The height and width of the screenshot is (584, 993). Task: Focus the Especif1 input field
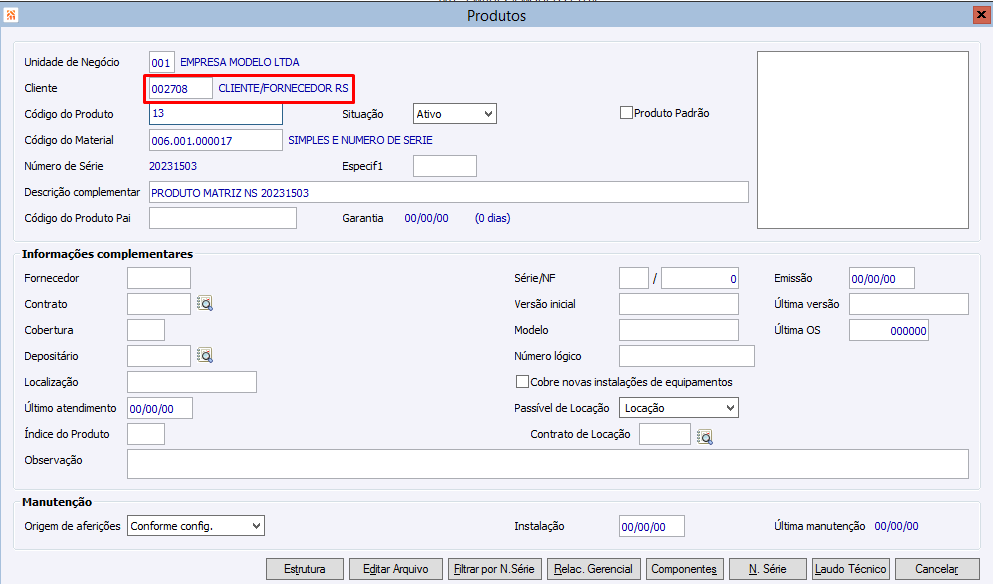click(x=445, y=166)
